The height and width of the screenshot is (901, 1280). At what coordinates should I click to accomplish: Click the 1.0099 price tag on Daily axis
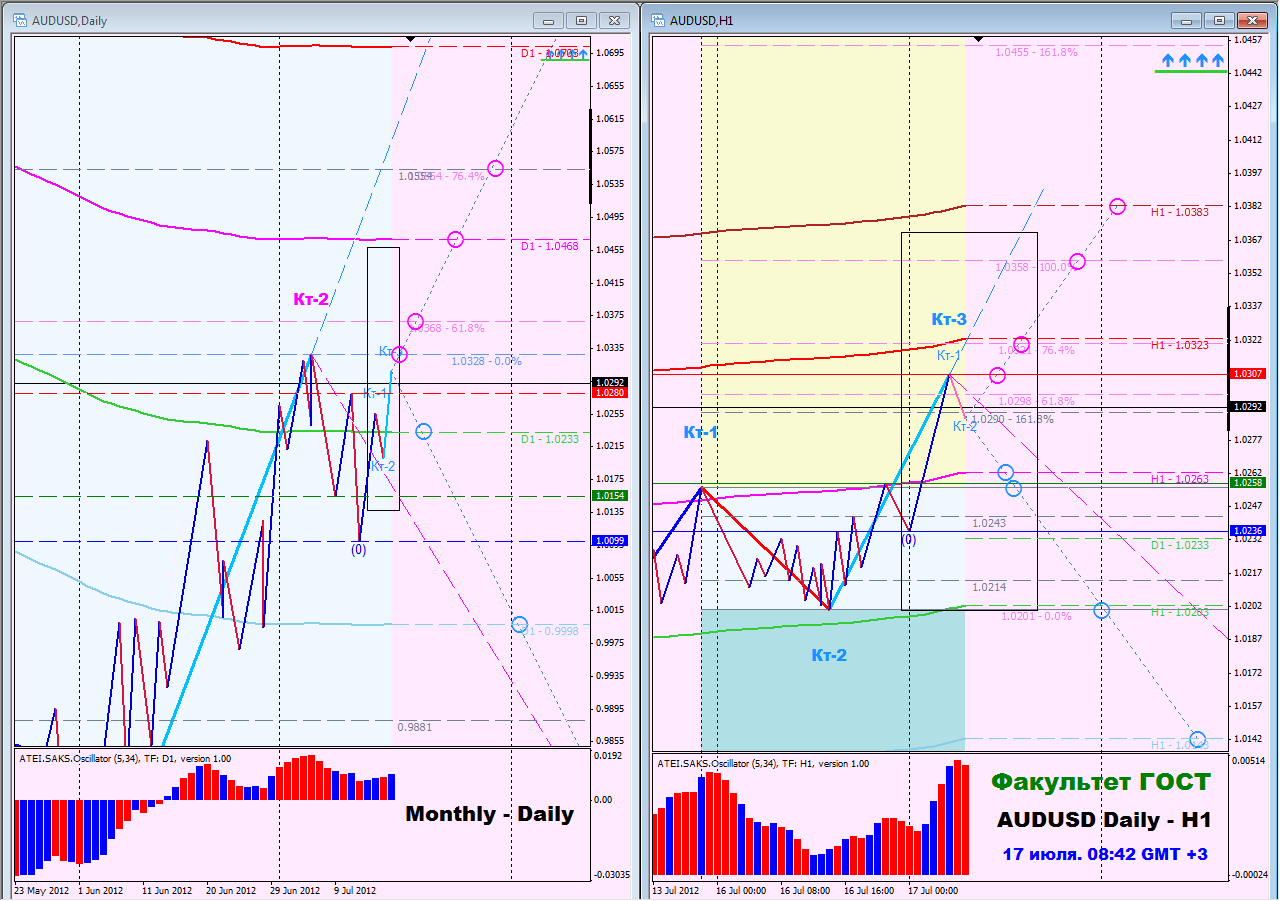tap(609, 540)
